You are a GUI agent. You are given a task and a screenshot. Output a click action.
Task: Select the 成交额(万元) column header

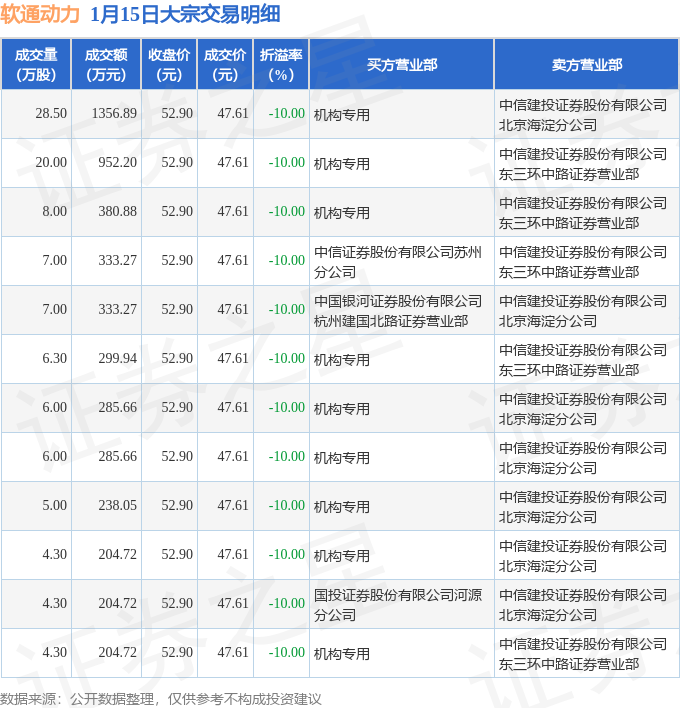pos(106,65)
